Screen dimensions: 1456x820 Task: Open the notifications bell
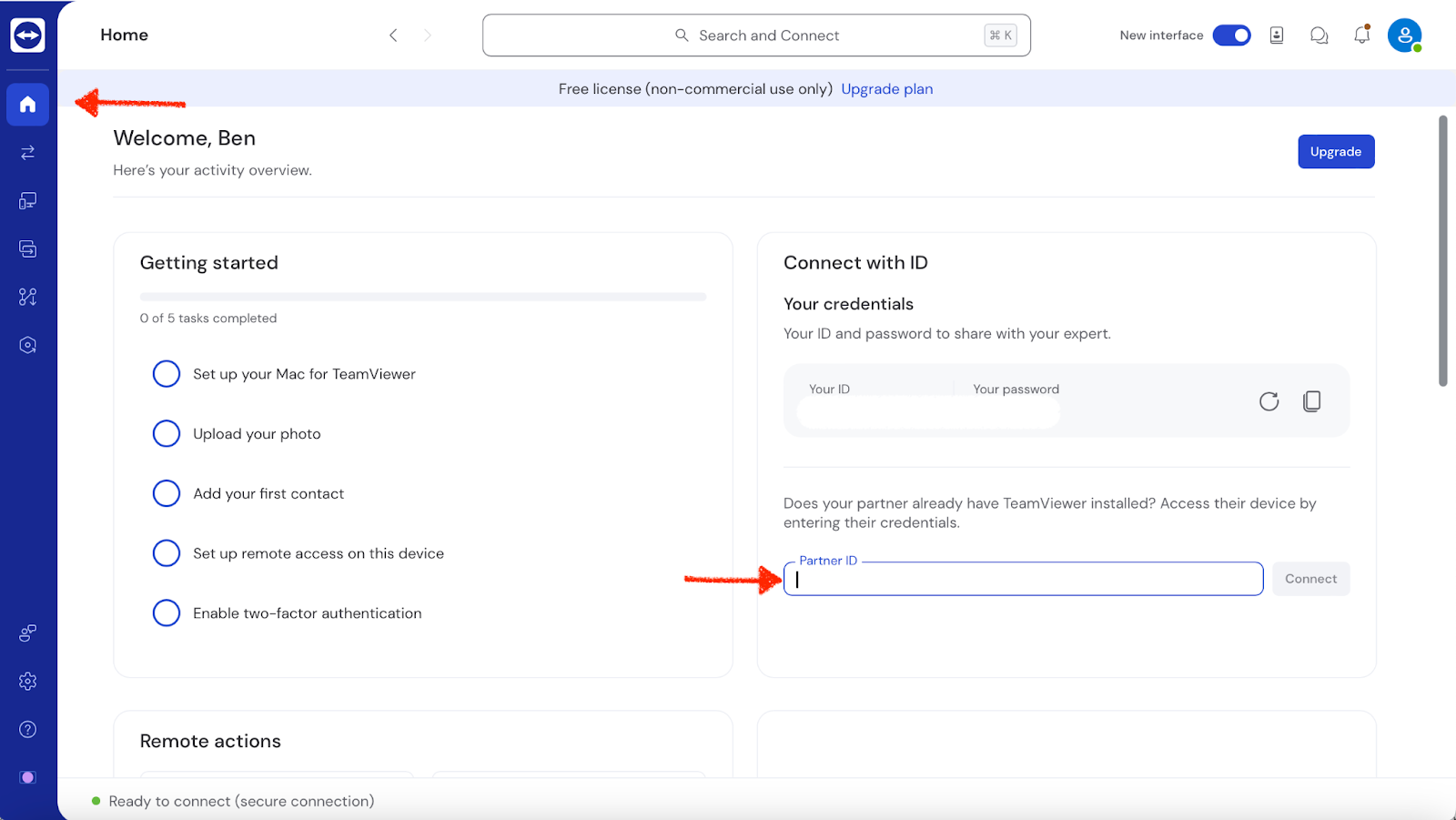point(1361,35)
